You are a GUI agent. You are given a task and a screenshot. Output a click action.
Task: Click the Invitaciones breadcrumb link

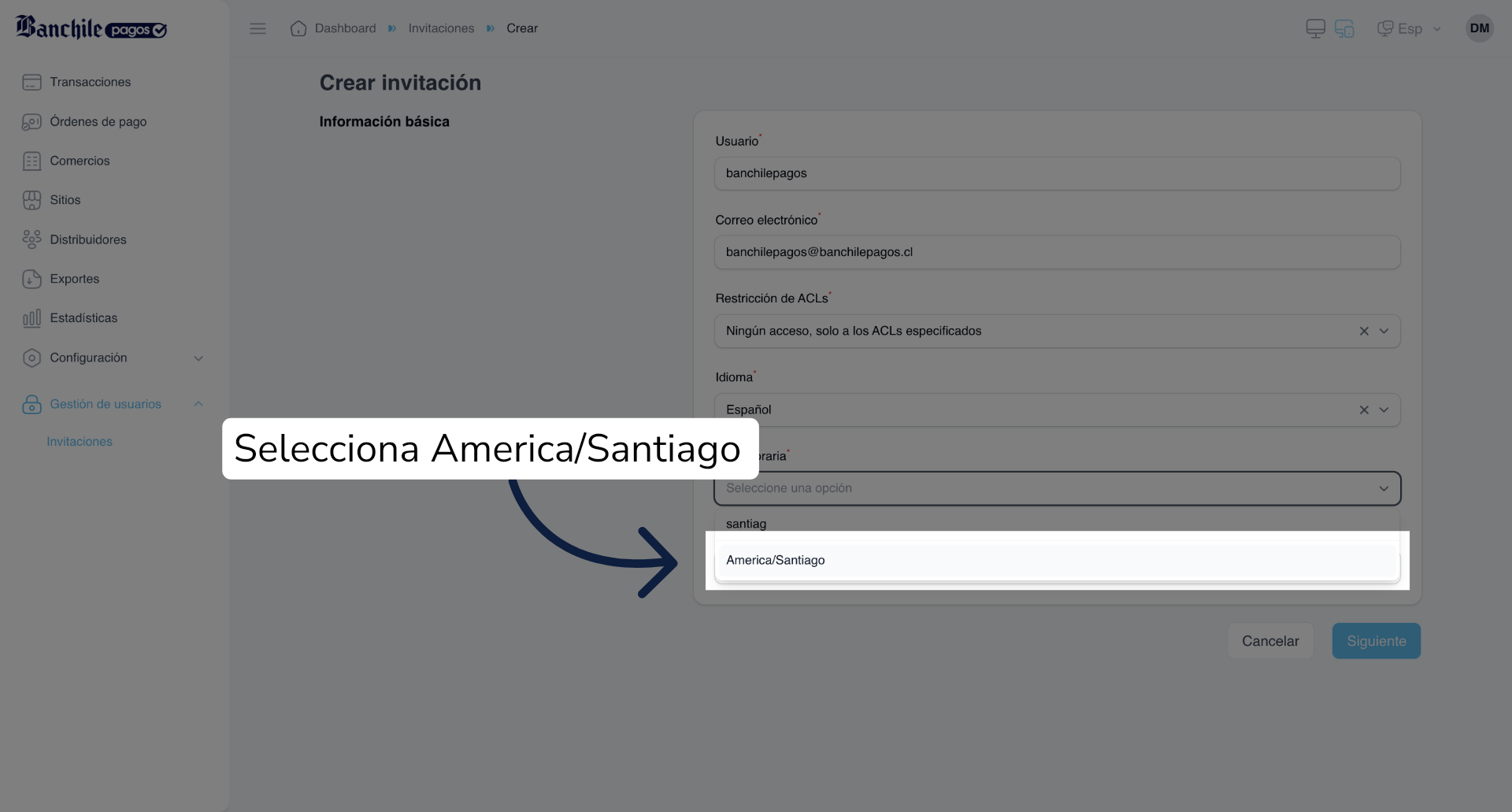441,28
